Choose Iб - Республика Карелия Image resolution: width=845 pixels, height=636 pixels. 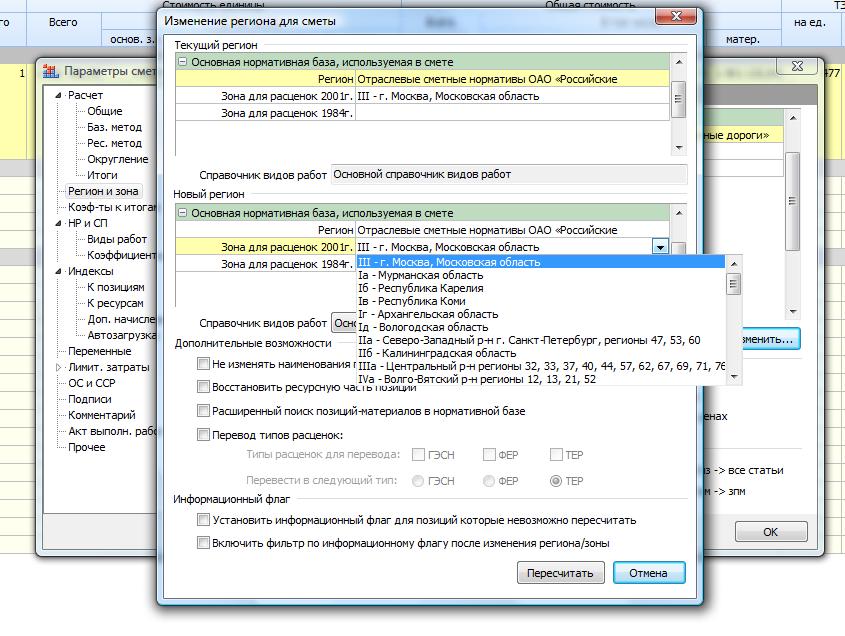pyautogui.click(x=541, y=288)
